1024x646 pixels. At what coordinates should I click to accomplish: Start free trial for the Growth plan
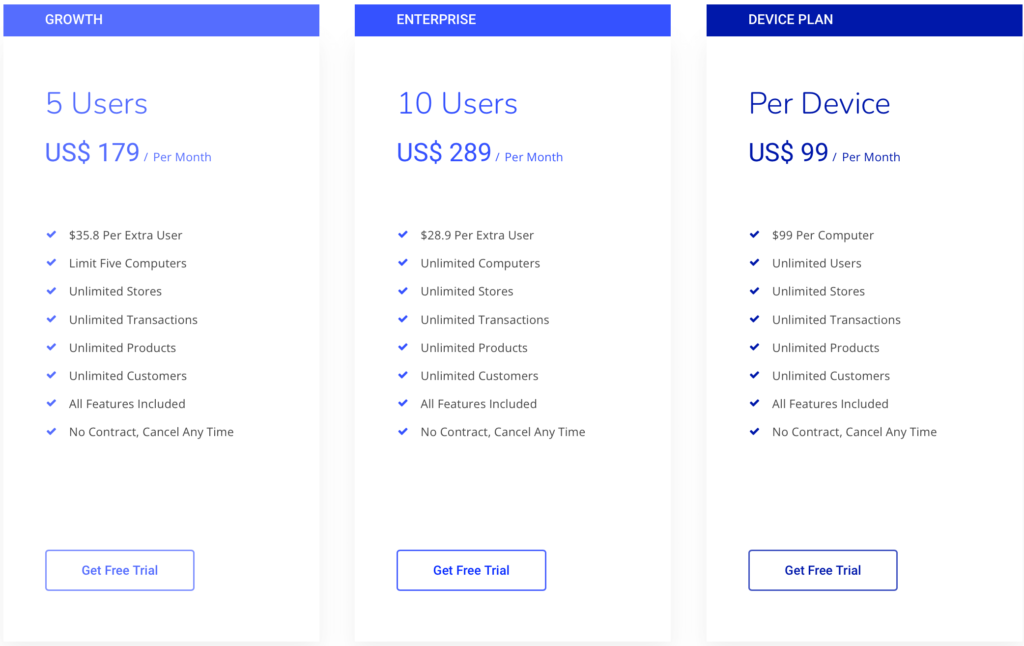[x=120, y=570]
